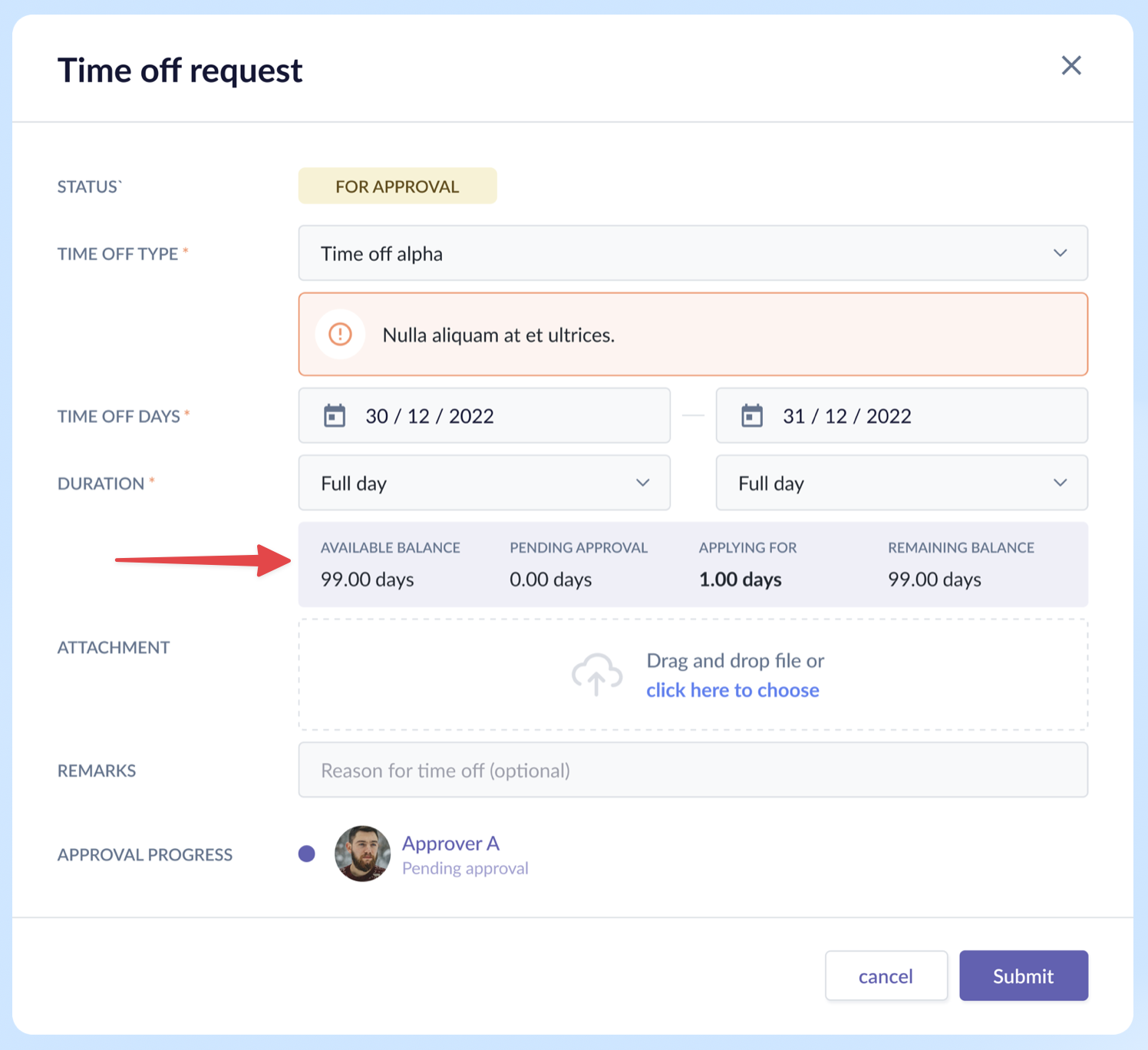Click the start date calendar icon
This screenshot has width=1148, height=1050.
pos(335,416)
